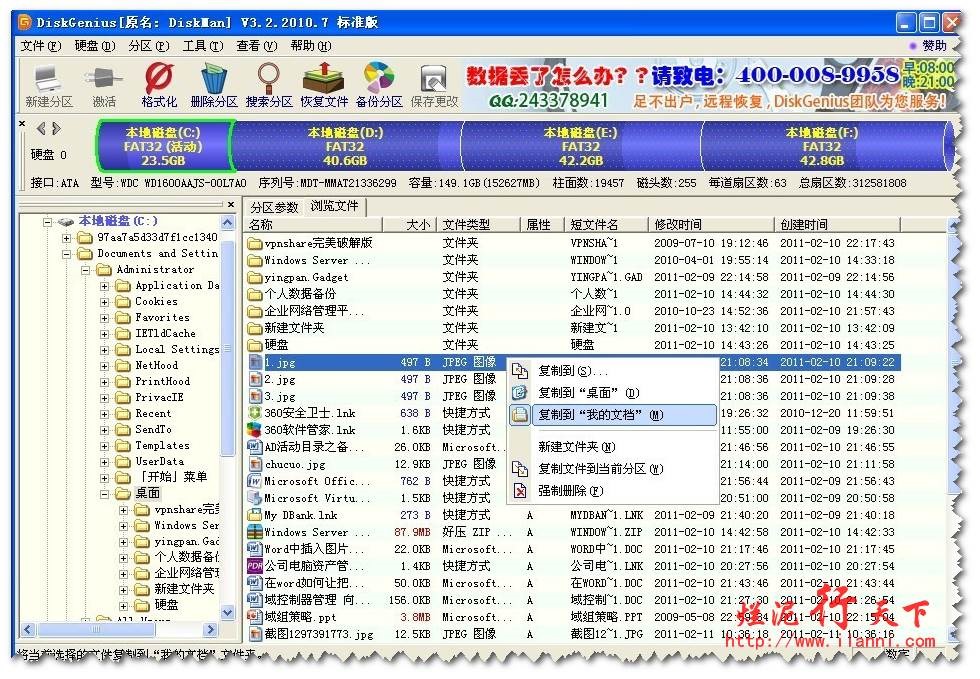Select the 360软件管家.lnk shortcut icon

pyautogui.click(x=254, y=430)
